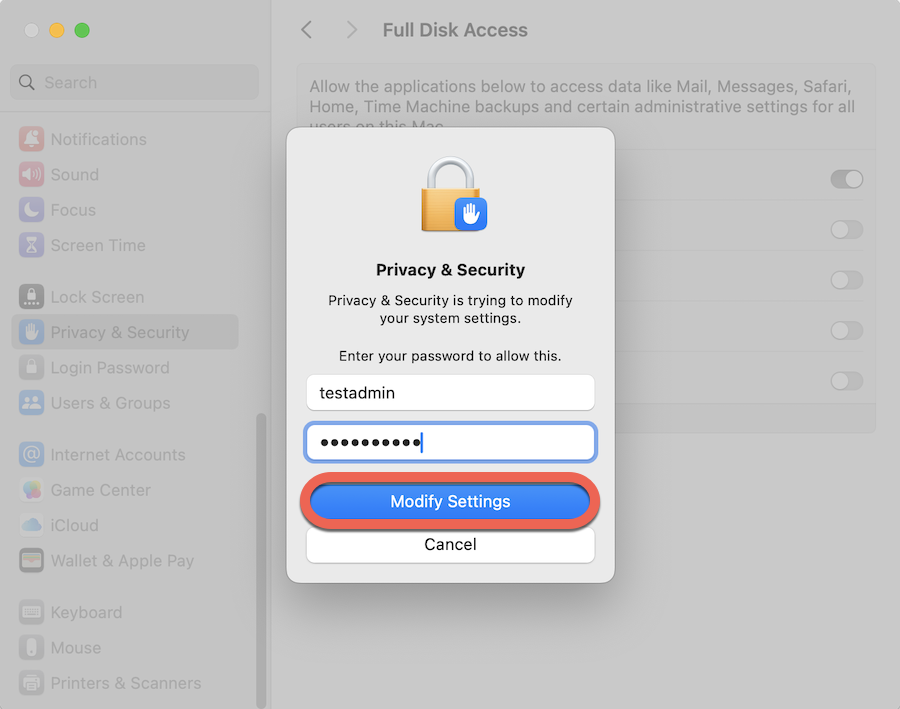Click the sidebar Search field
This screenshot has width=900, height=709.
pyautogui.click(x=134, y=82)
